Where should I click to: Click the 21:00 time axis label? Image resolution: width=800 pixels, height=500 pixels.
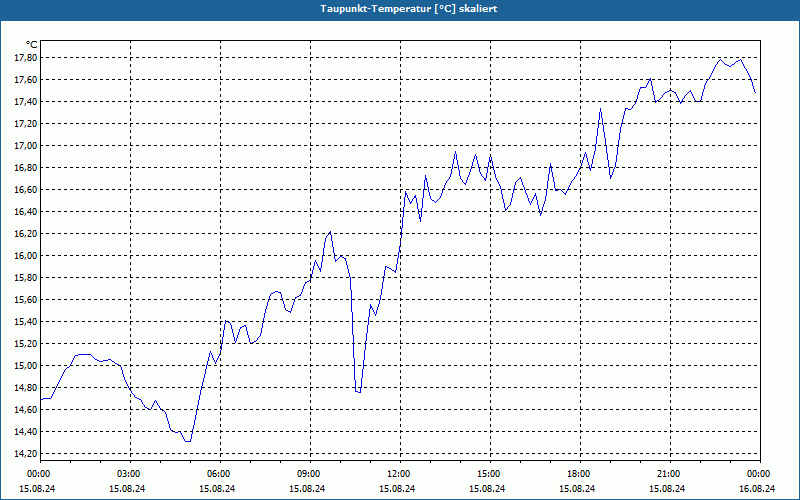coord(668,474)
